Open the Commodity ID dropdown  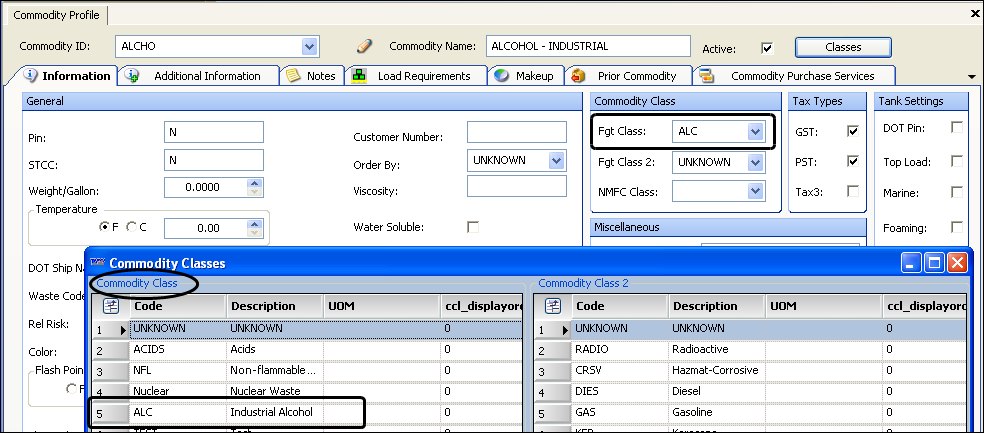pos(309,46)
